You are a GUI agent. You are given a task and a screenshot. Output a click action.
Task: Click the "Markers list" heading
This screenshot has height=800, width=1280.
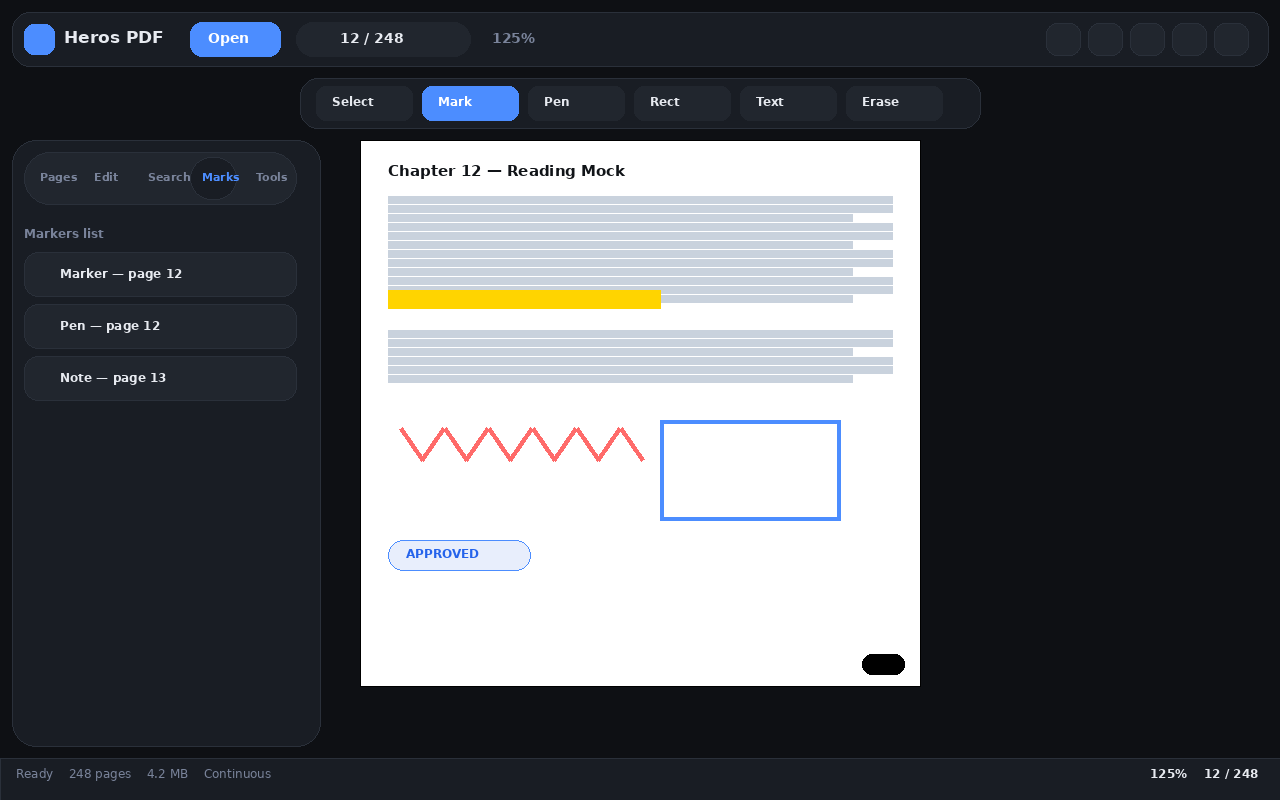pos(64,234)
